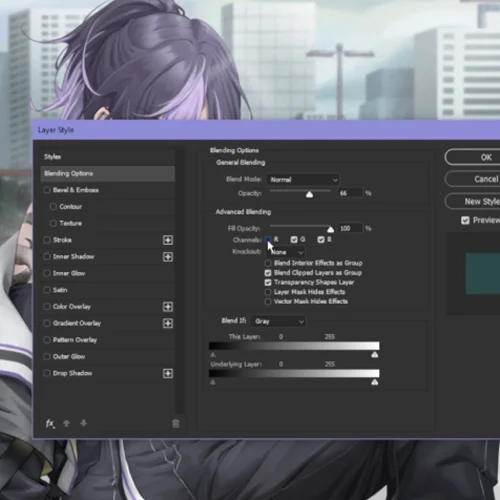Screen dimensions: 500x500
Task: Select Blending Options in styles list
Action: (108, 173)
